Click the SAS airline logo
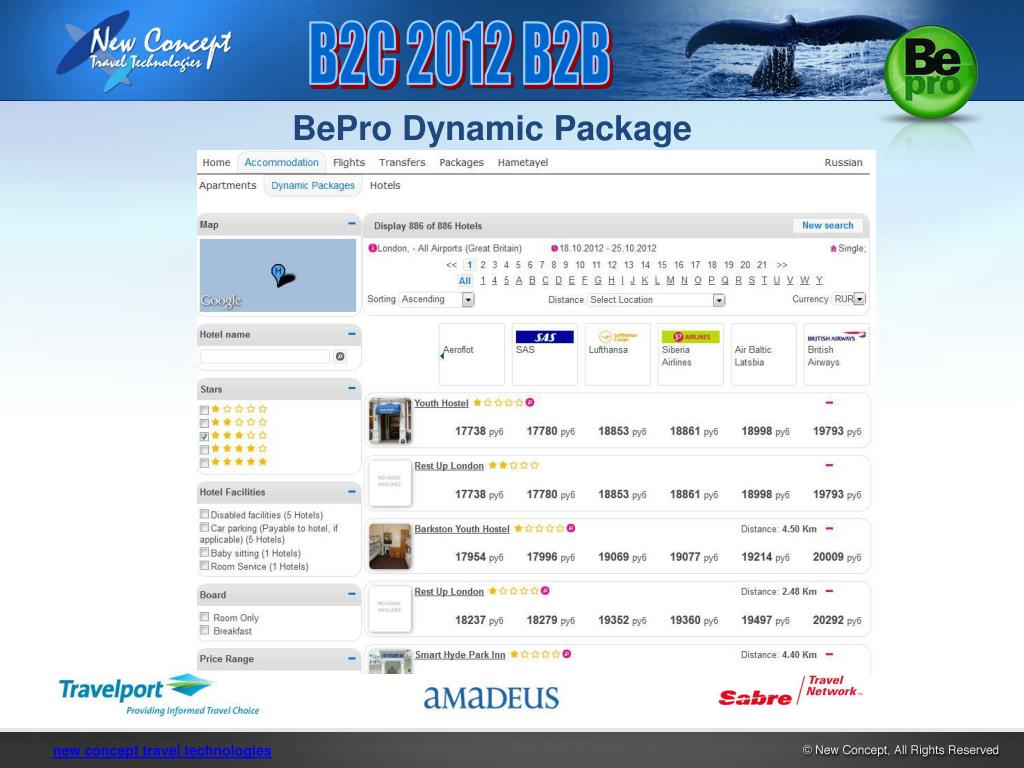Screen dimensions: 1024x768 (x=545, y=336)
